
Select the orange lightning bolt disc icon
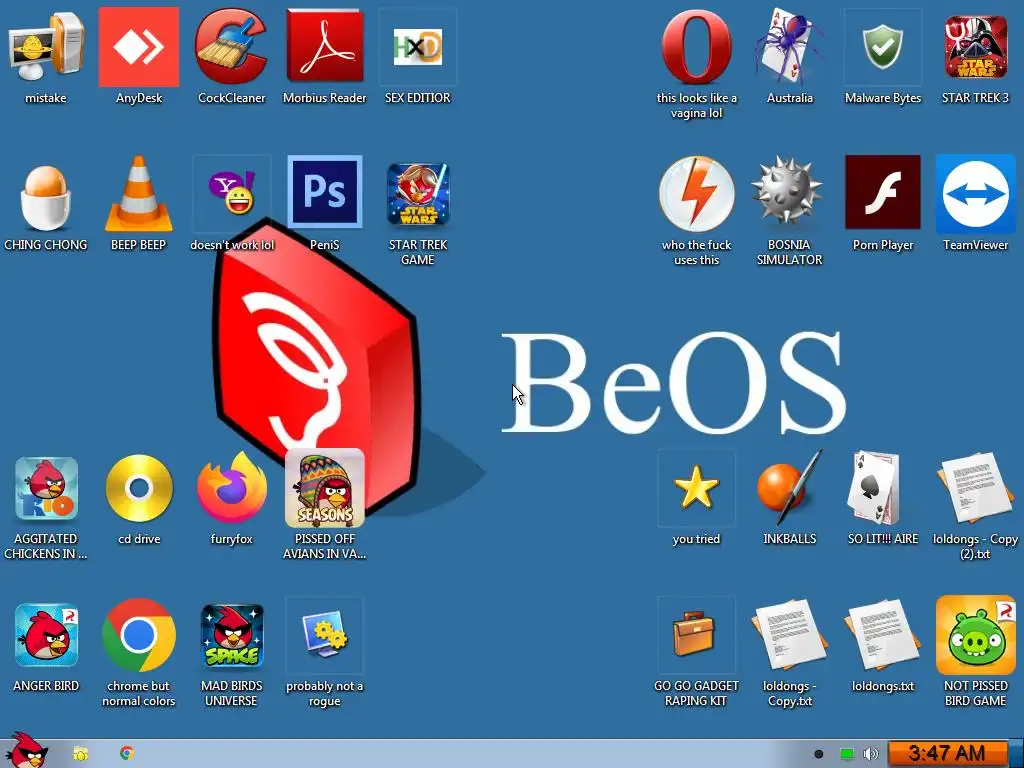696,194
